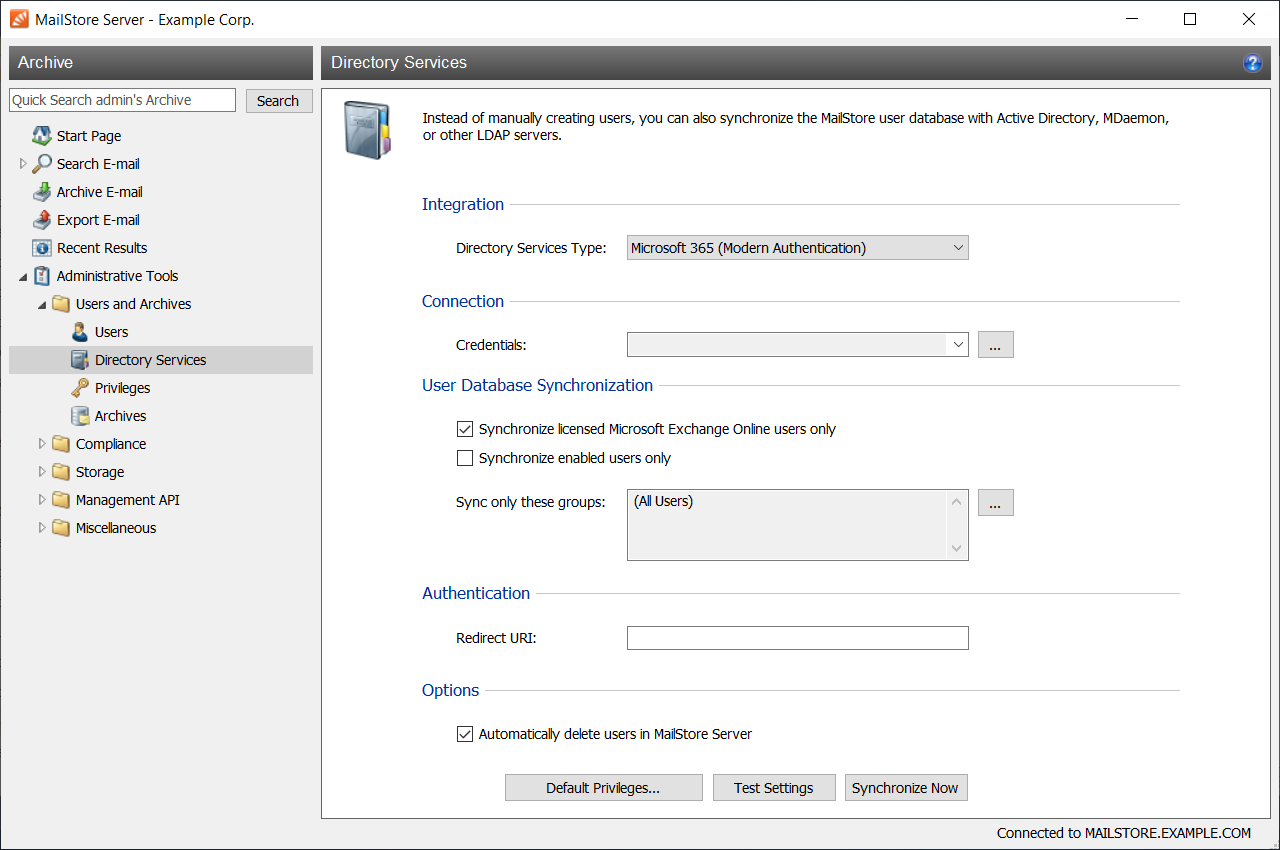This screenshot has width=1280, height=850.
Task: Open the Directory Services Type dropdown
Action: pos(797,248)
